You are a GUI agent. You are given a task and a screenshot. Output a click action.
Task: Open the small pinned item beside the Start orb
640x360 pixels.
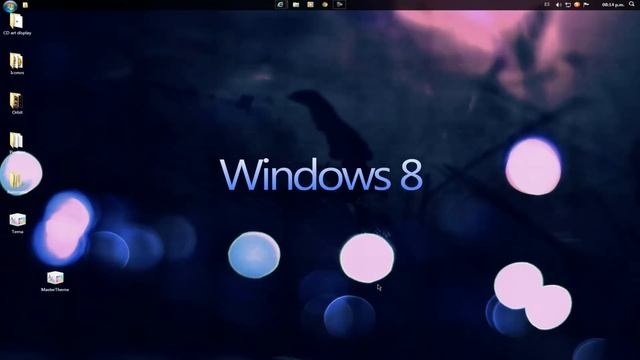pos(25,5)
